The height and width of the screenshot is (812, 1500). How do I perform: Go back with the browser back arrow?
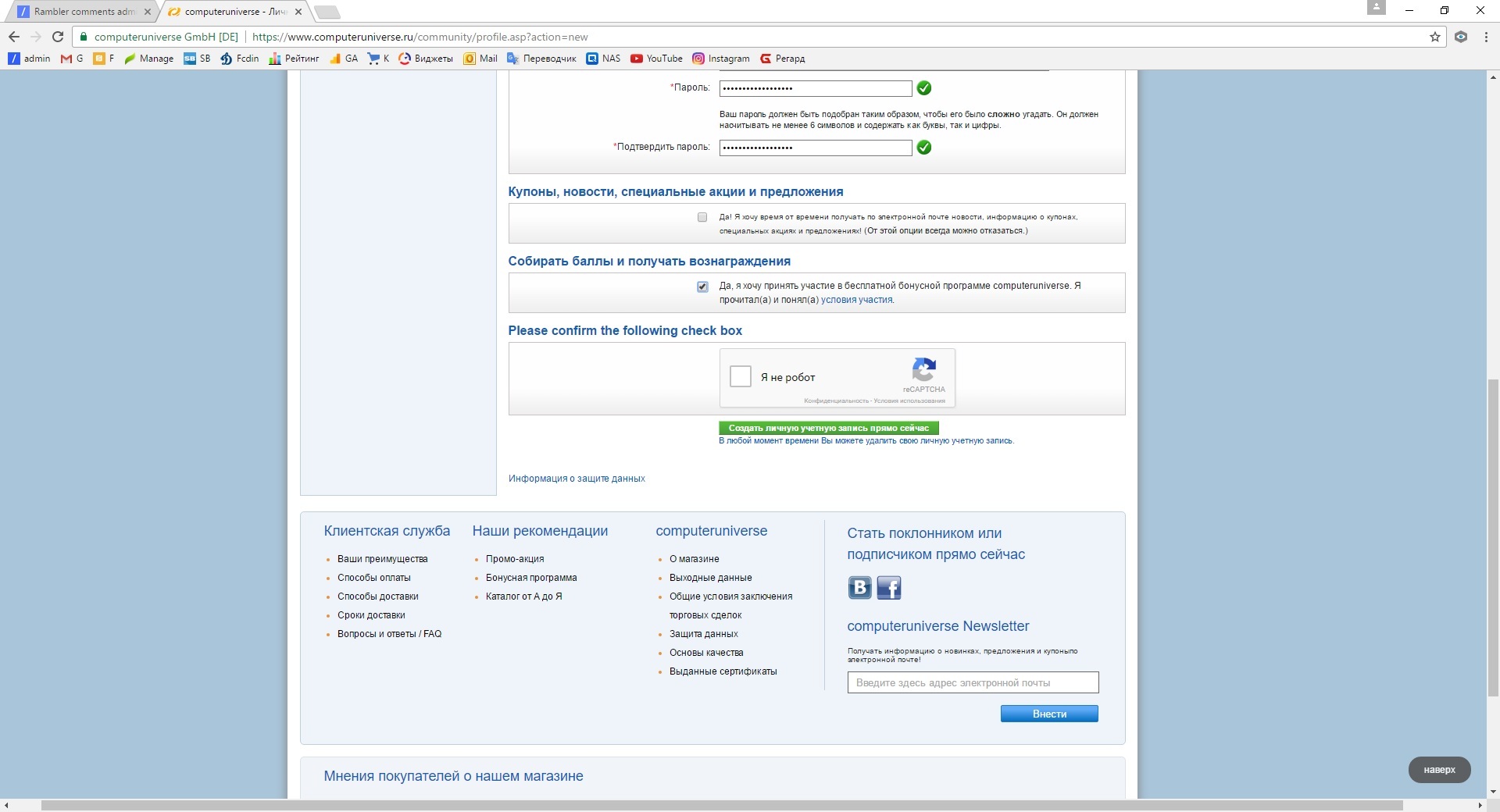[x=14, y=37]
